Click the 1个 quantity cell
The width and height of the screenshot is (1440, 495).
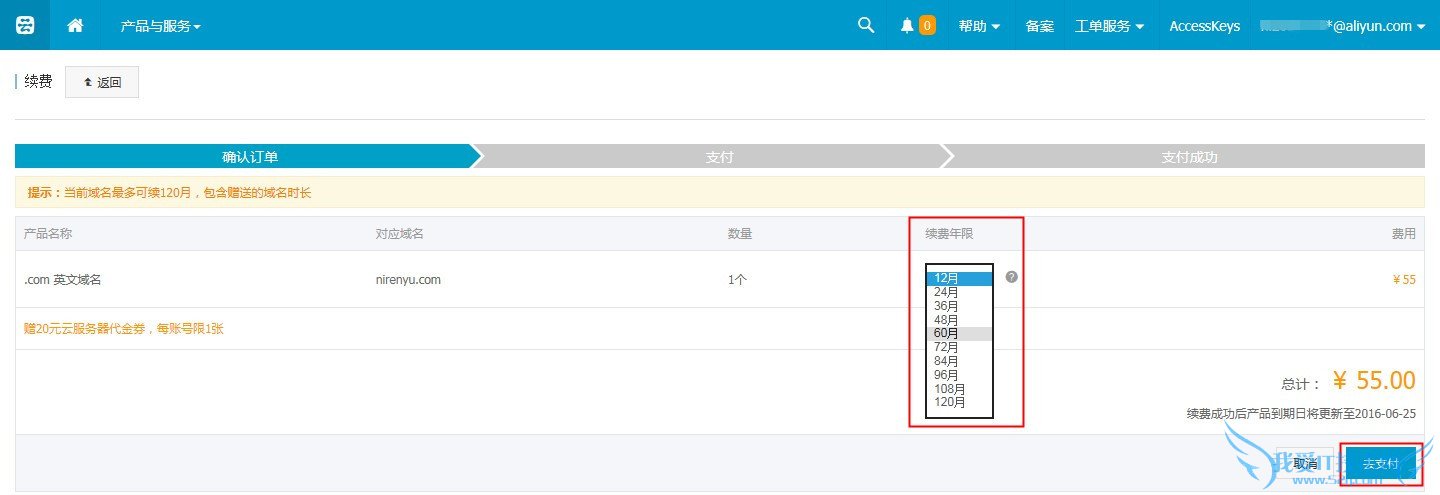pos(737,280)
